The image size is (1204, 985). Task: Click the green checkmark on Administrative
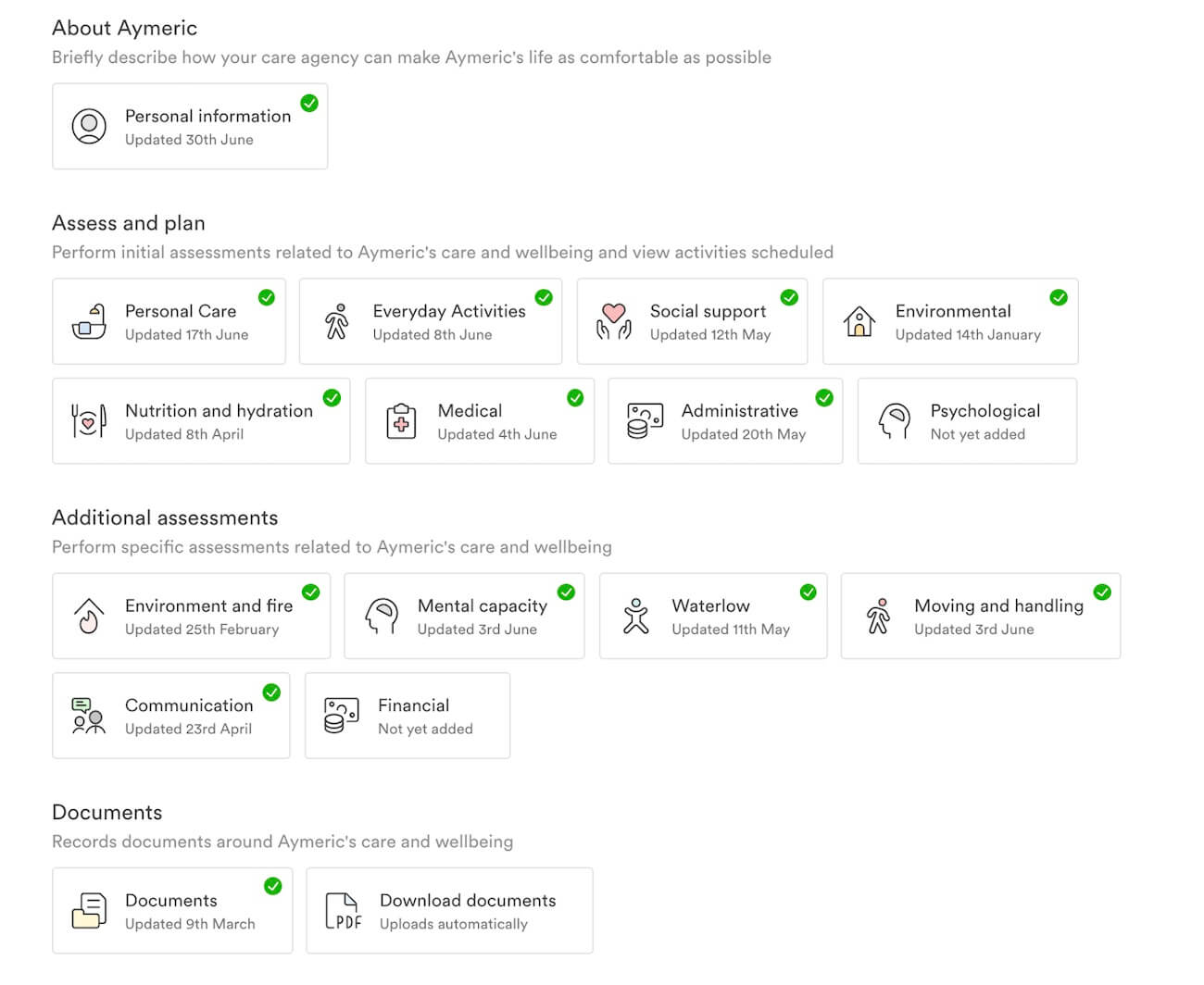coord(824,398)
